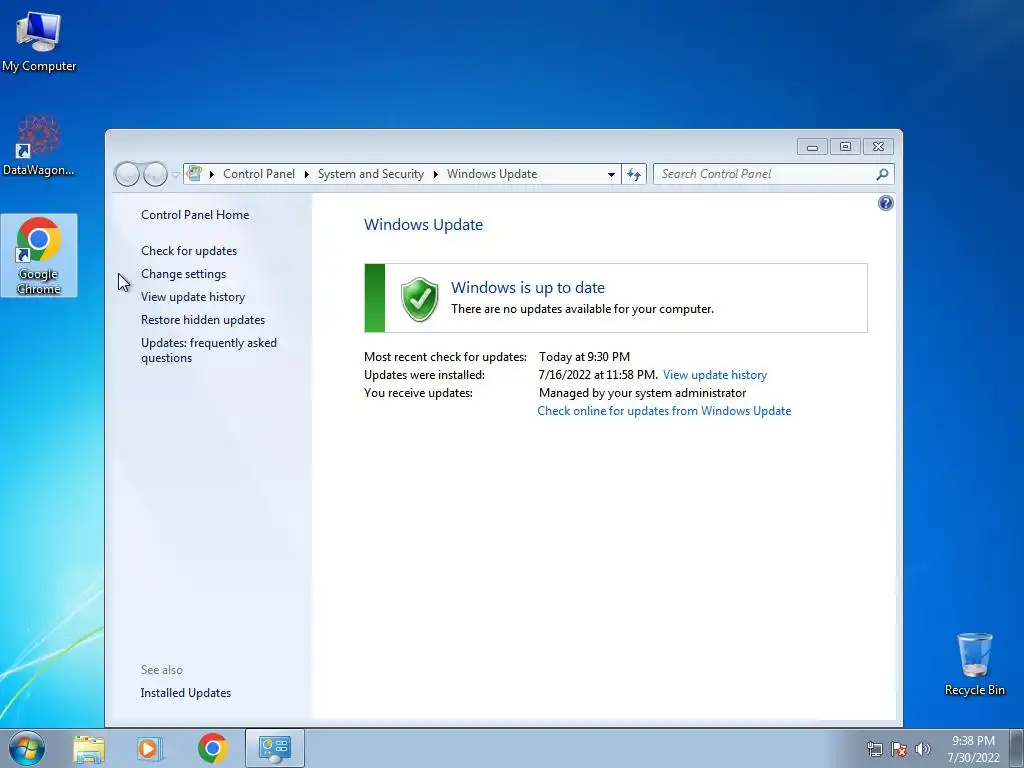The height and width of the screenshot is (768, 1024).
Task: Click Check for updates in sidebar
Action: click(189, 251)
